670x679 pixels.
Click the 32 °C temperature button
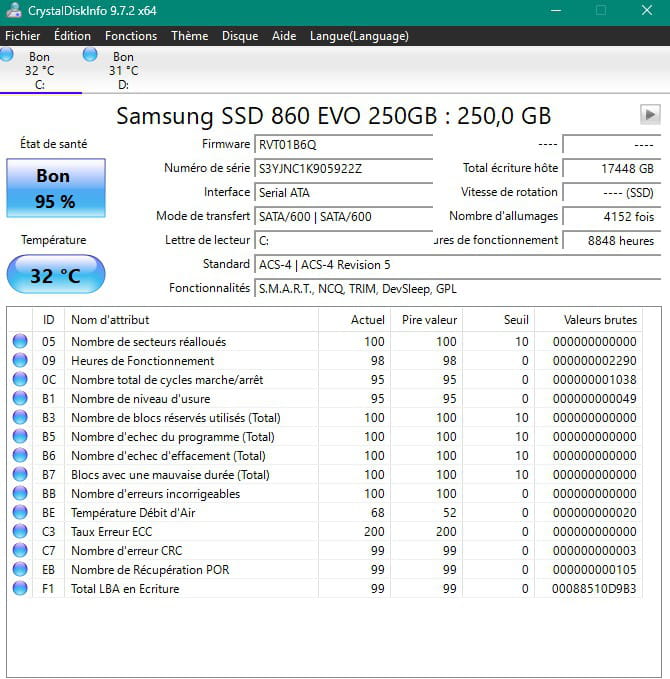(x=55, y=275)
